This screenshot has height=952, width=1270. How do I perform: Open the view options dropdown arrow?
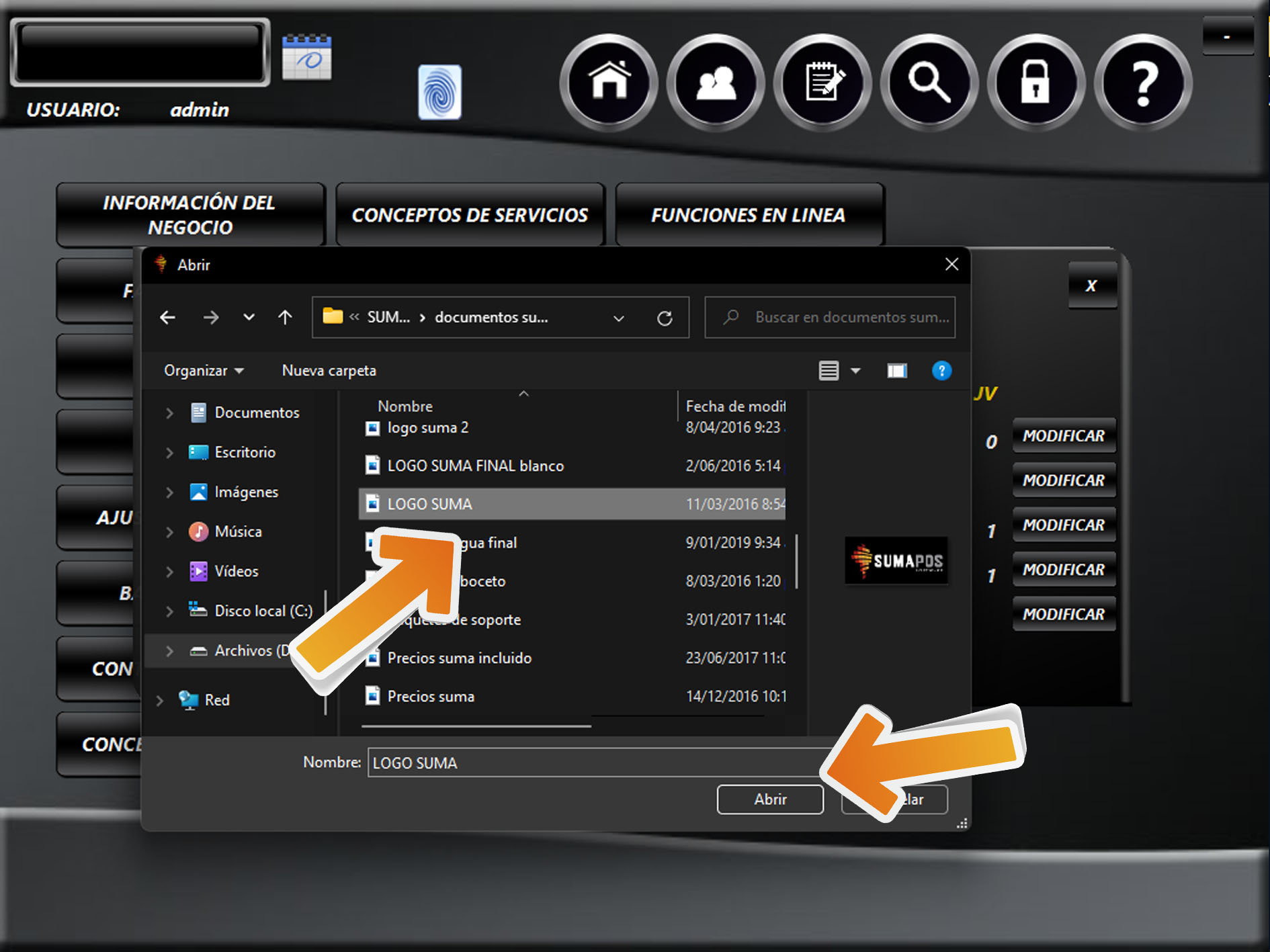coord(855,371)
